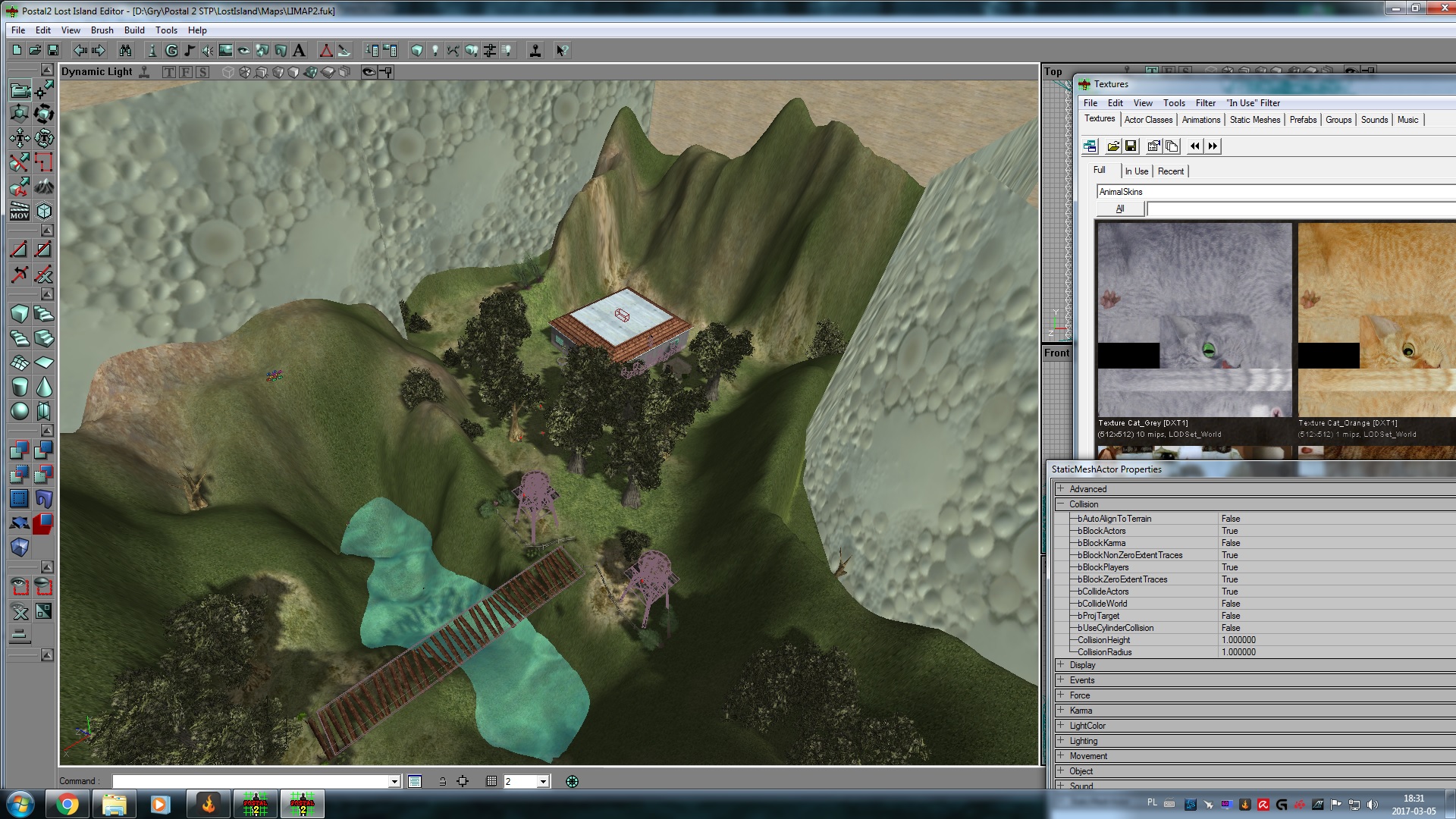Select the Recent tab in Textures browser
The width and height of the screenshot is (1456, 819).
[1170, 171]
